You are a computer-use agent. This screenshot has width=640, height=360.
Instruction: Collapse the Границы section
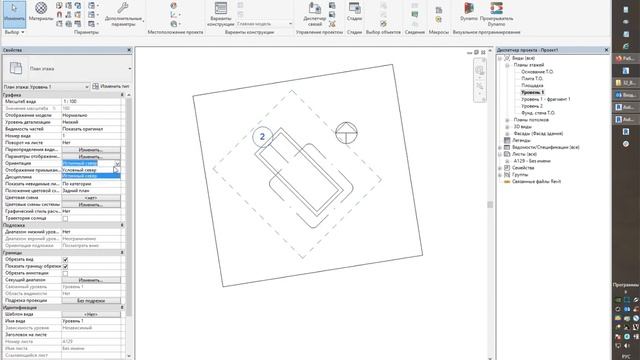(x=122, y=253)
